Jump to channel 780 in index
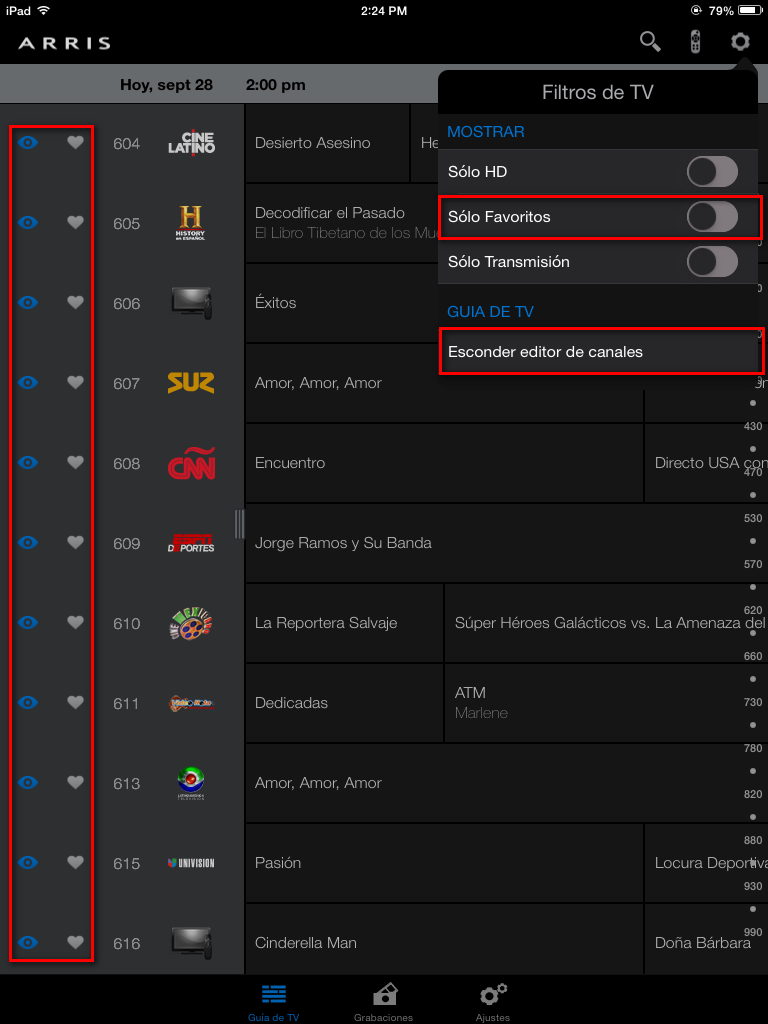 753,748
